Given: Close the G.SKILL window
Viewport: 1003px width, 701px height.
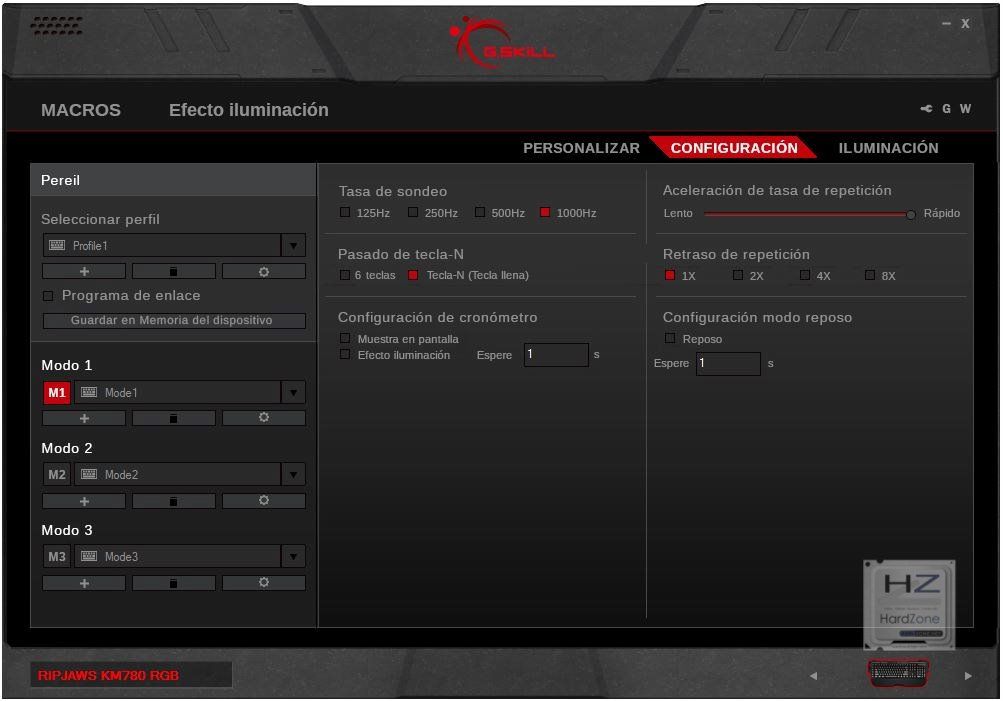Looking at the screenshot, I should 965,24.
